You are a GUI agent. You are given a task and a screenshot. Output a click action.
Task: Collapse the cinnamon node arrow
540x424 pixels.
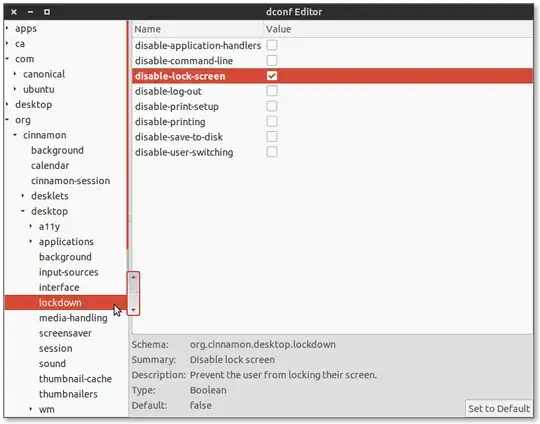pyautogui.click(x=15, y=135)
